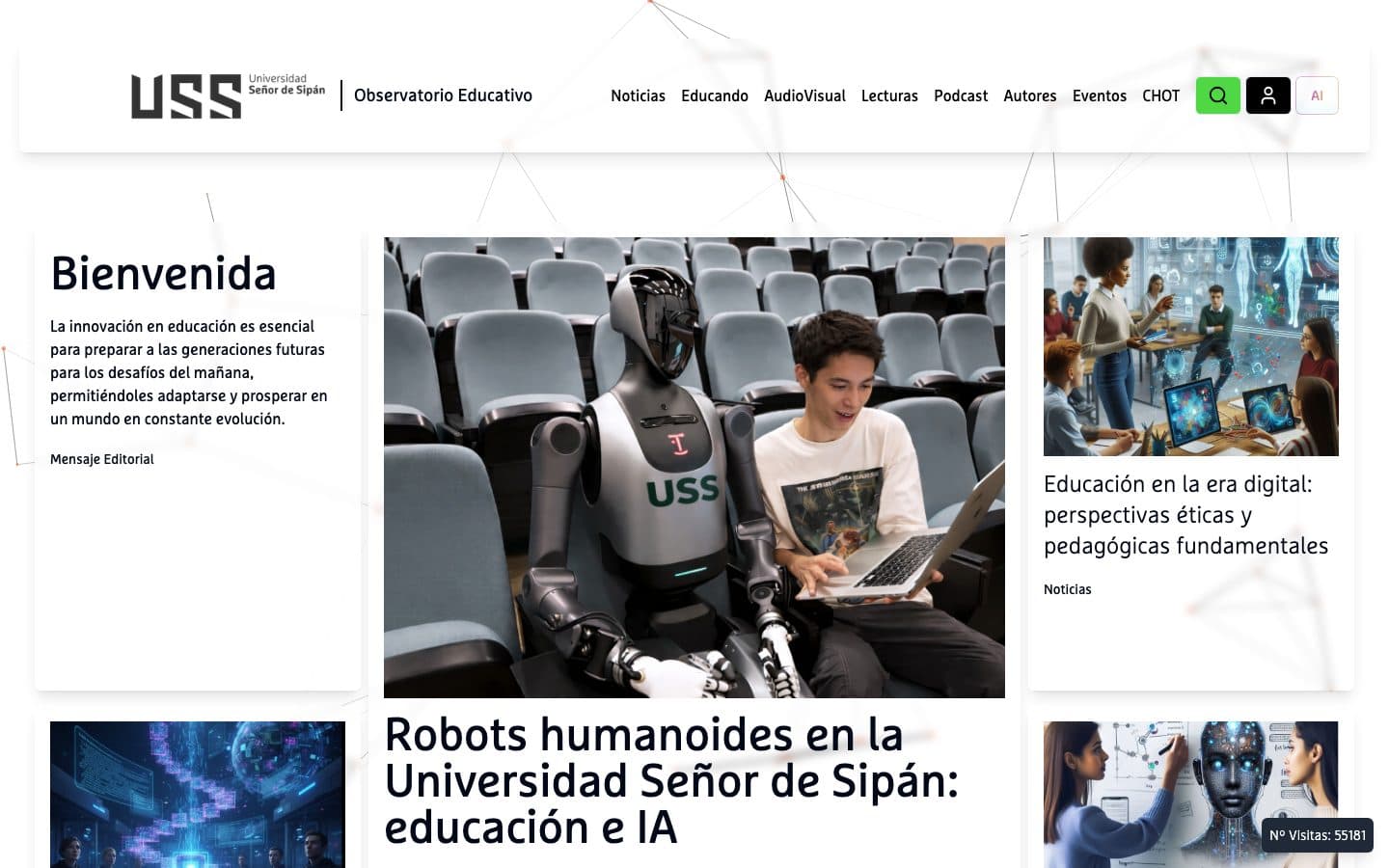
Task: Click the Noticias tag under Educación article
Action: (x=1068, y=589)
